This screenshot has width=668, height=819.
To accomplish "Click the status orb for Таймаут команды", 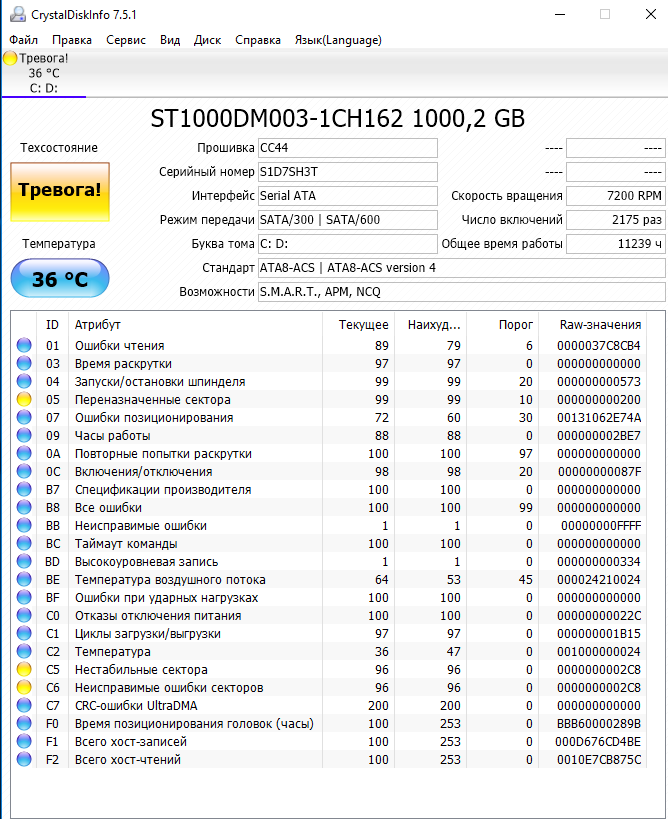I will click(24, 543).
